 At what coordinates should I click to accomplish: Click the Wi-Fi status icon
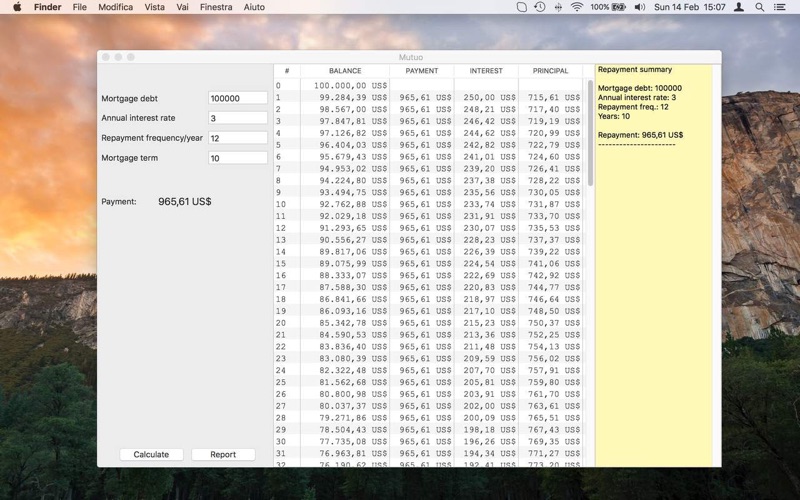tap(577, 7)
